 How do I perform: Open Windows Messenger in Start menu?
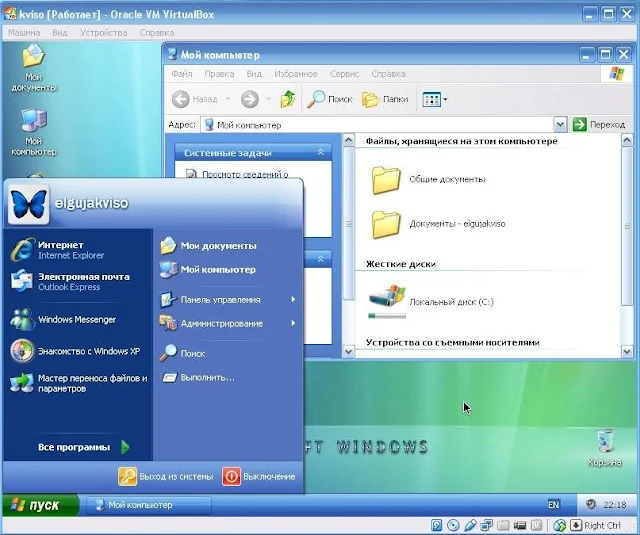tap(63, 320)
